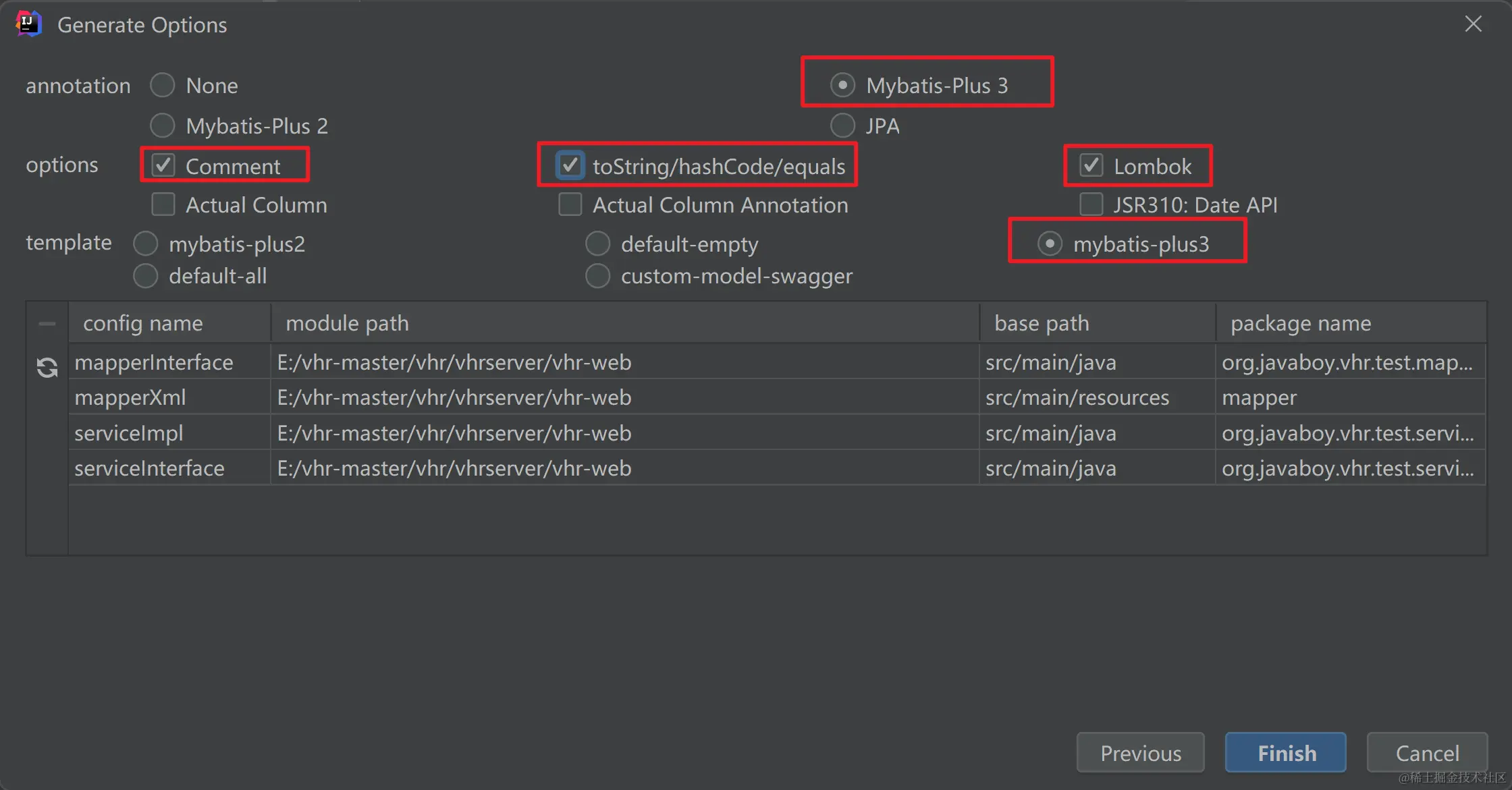
Task: Click the IntelliJ logo in title bar
Action: coord(28,24)
